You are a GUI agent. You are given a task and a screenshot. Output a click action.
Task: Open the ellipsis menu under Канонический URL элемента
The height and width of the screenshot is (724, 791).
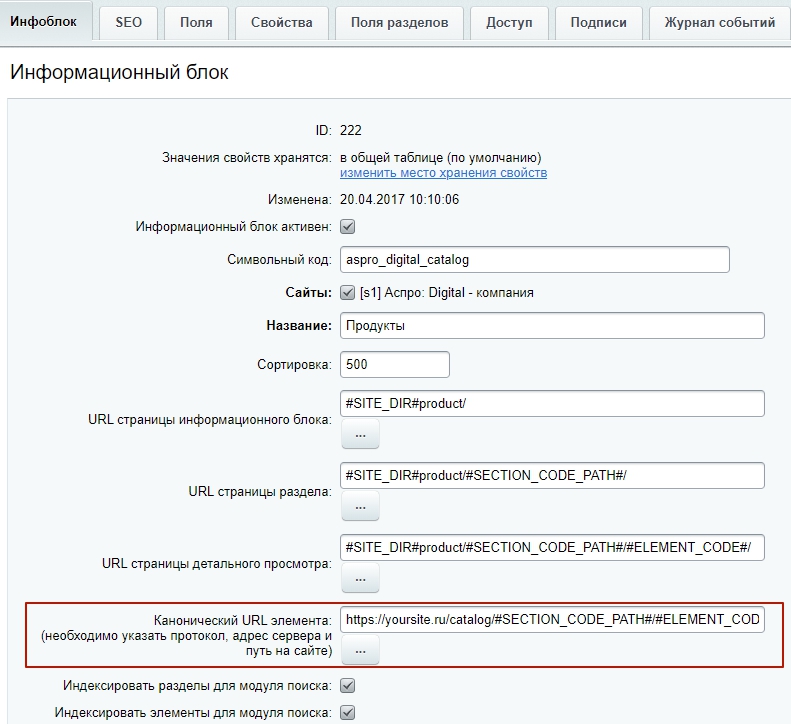pos(360,651)
